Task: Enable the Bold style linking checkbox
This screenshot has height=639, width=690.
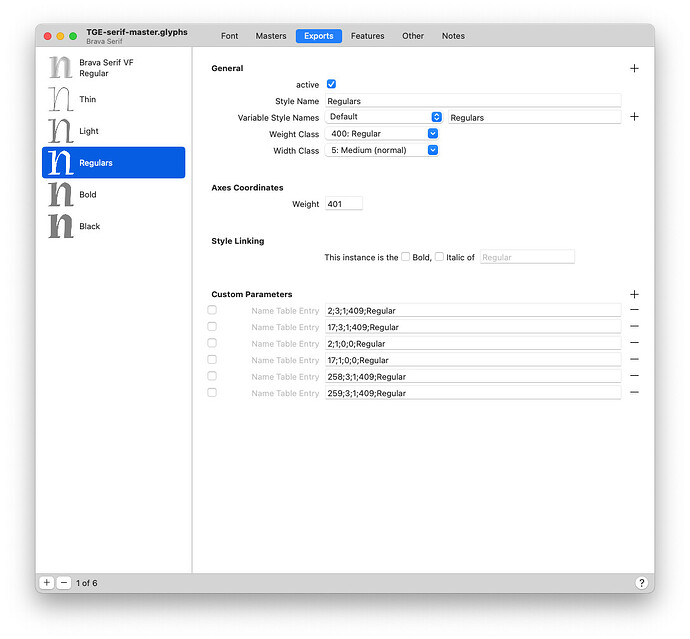Action: (x=406, y=257)
